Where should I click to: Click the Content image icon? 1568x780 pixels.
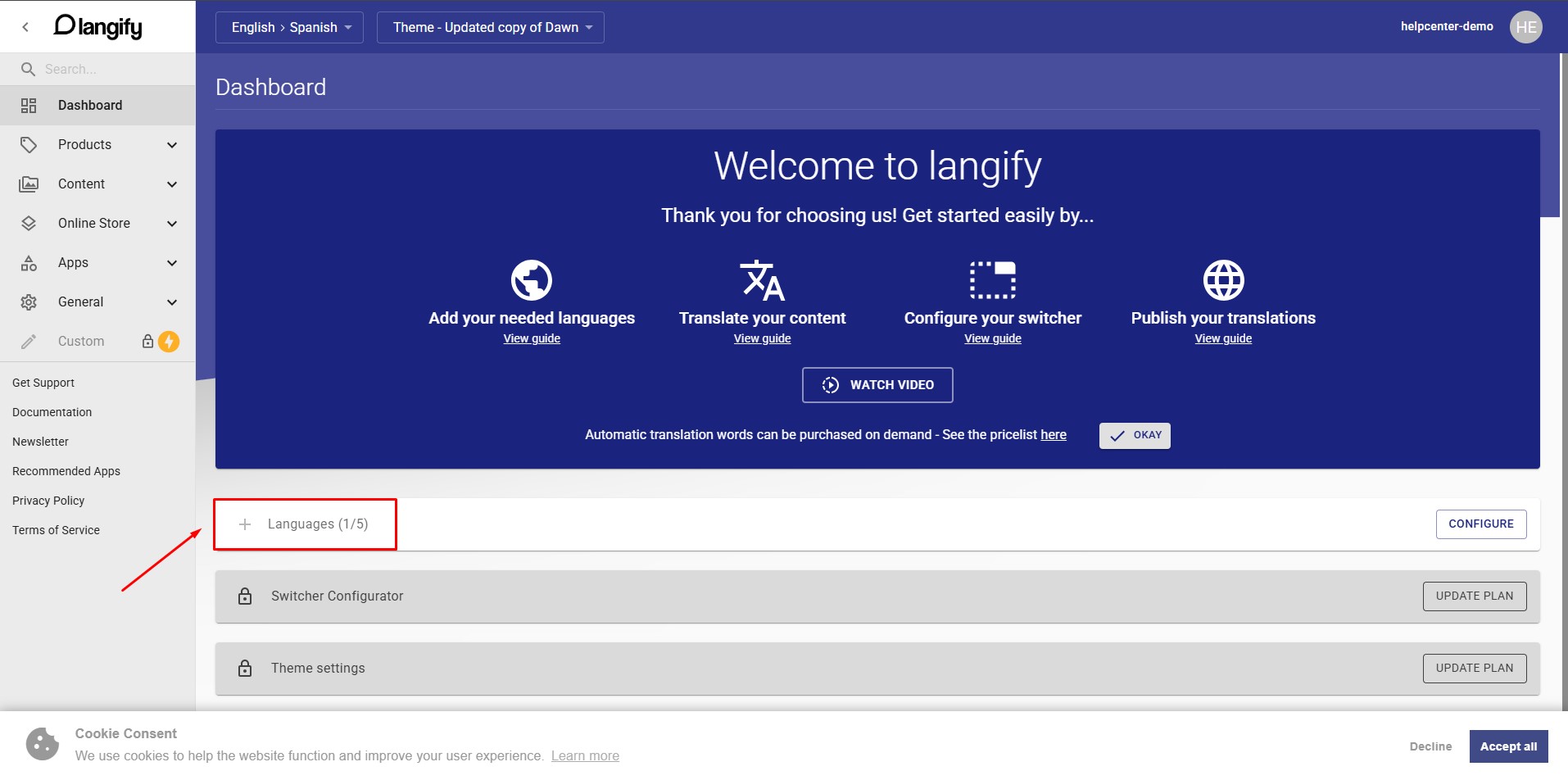[x=29, y=184]
